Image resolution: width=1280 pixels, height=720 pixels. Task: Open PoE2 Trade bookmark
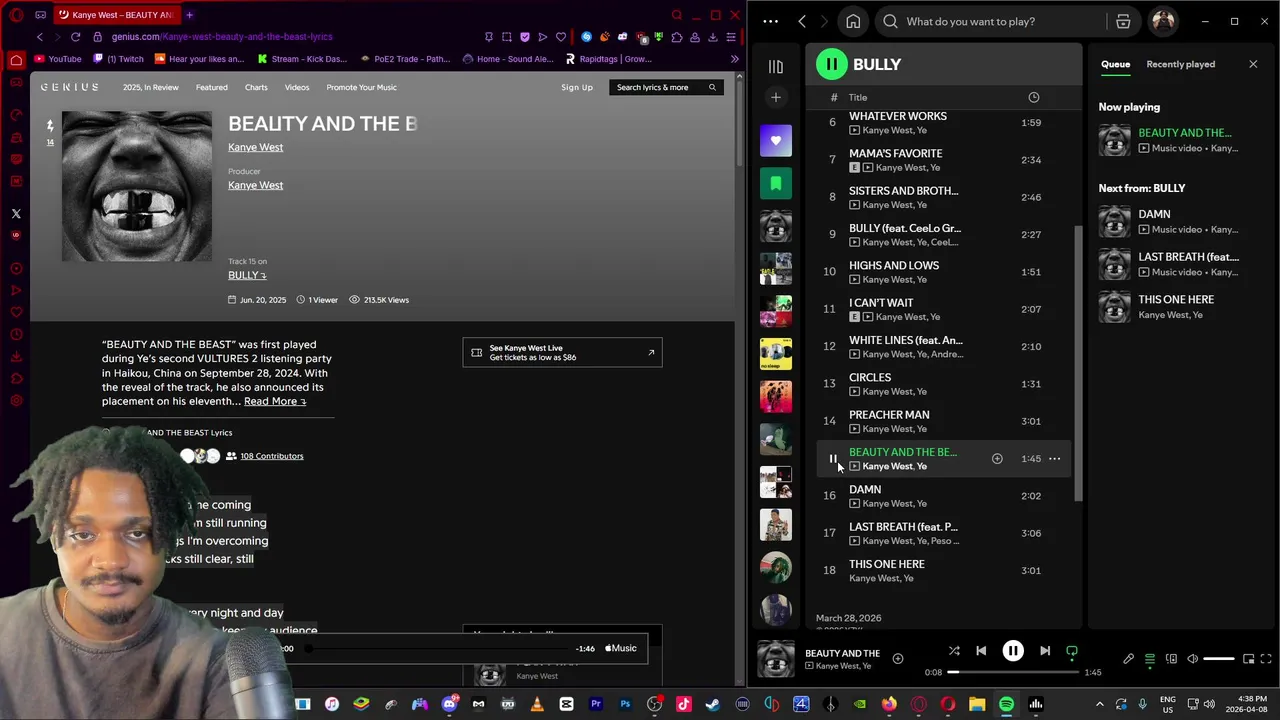pos(405,59)
